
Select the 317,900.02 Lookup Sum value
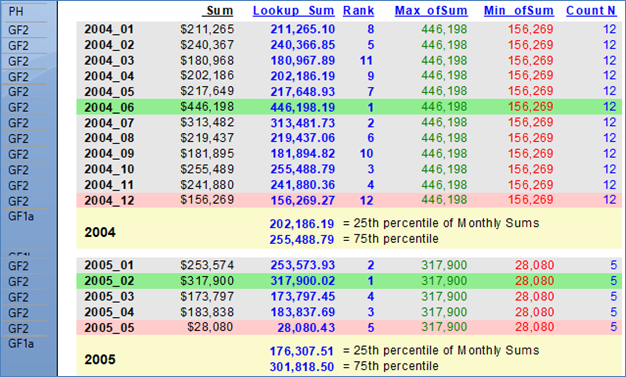coord(303,281)
